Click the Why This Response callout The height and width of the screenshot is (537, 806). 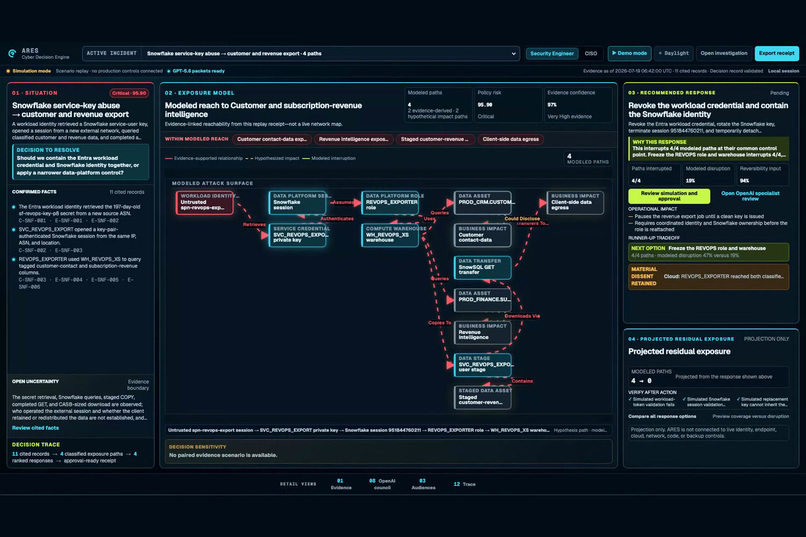coord(708,149)
